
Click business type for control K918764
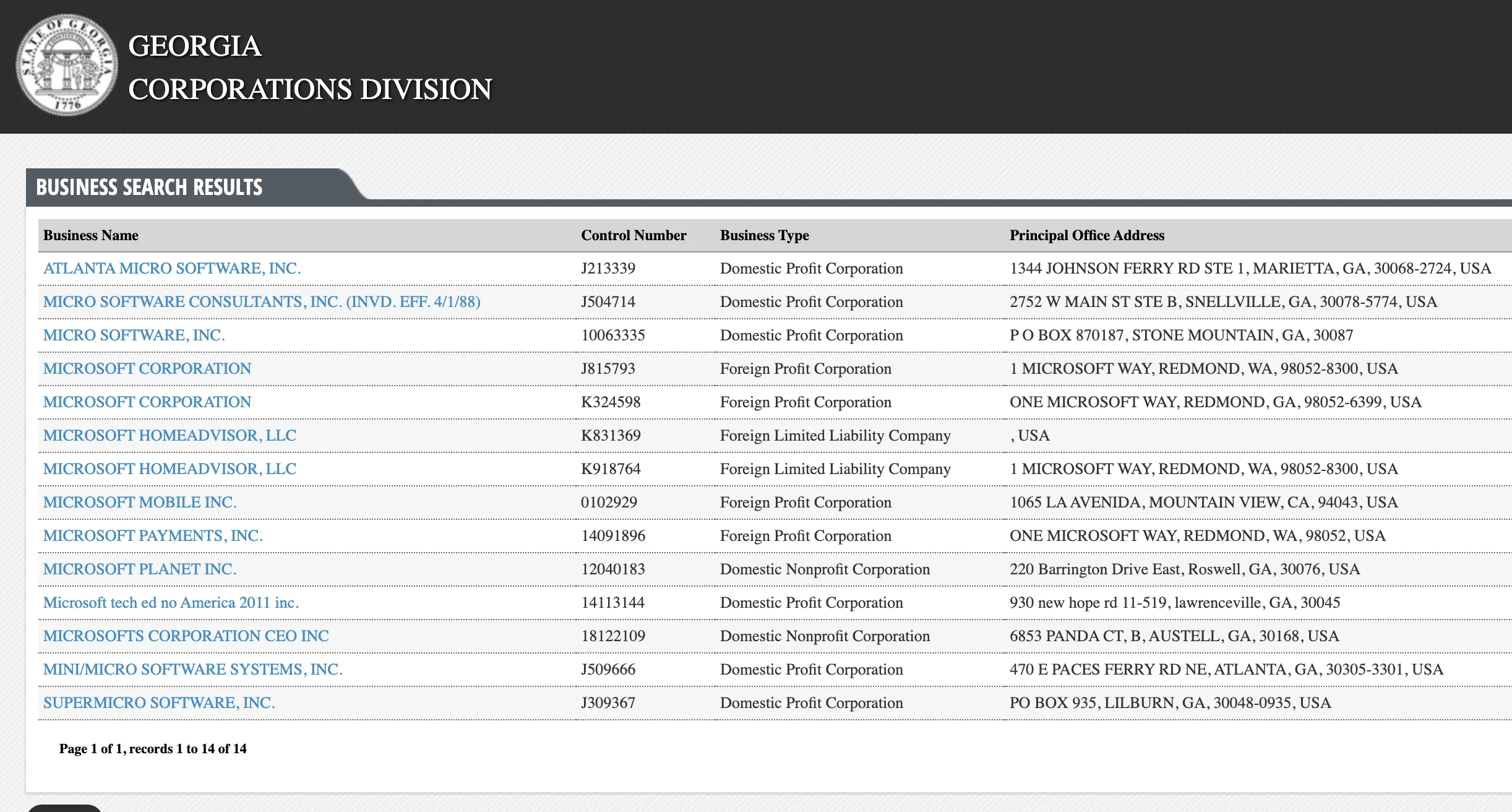(835, 469)
